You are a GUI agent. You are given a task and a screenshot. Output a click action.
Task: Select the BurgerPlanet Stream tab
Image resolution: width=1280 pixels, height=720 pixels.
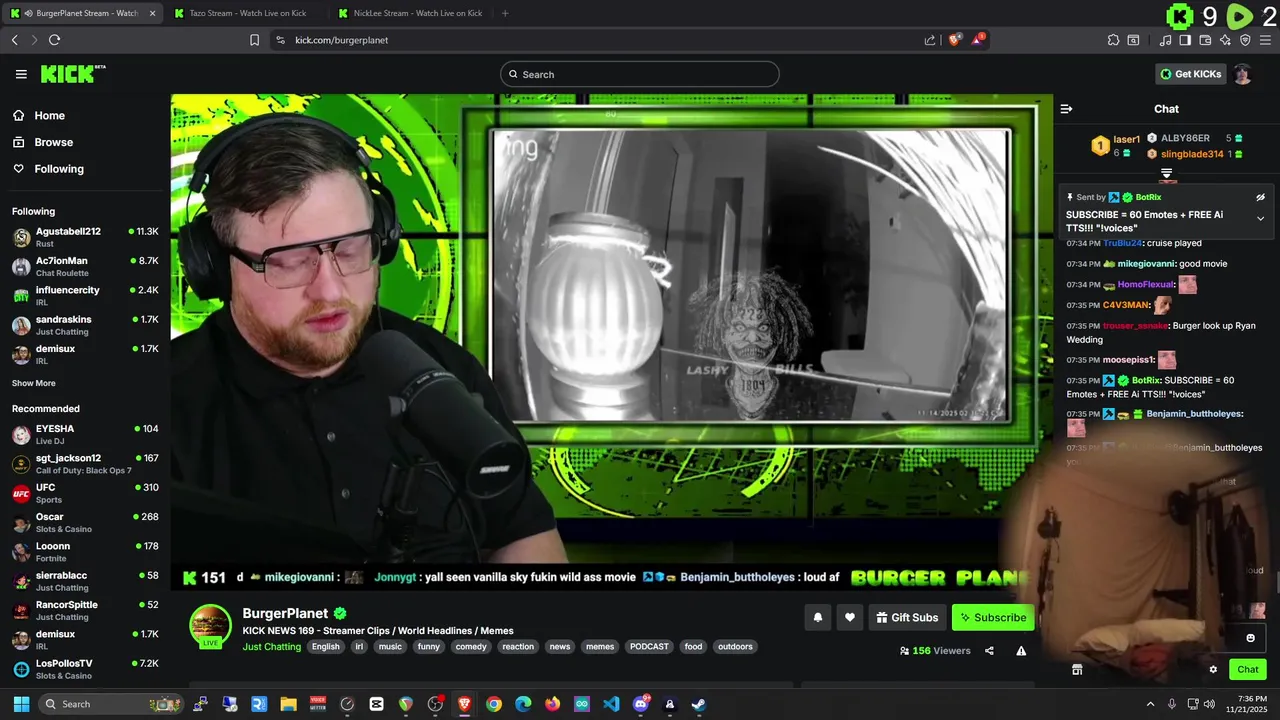coord(82,13)
